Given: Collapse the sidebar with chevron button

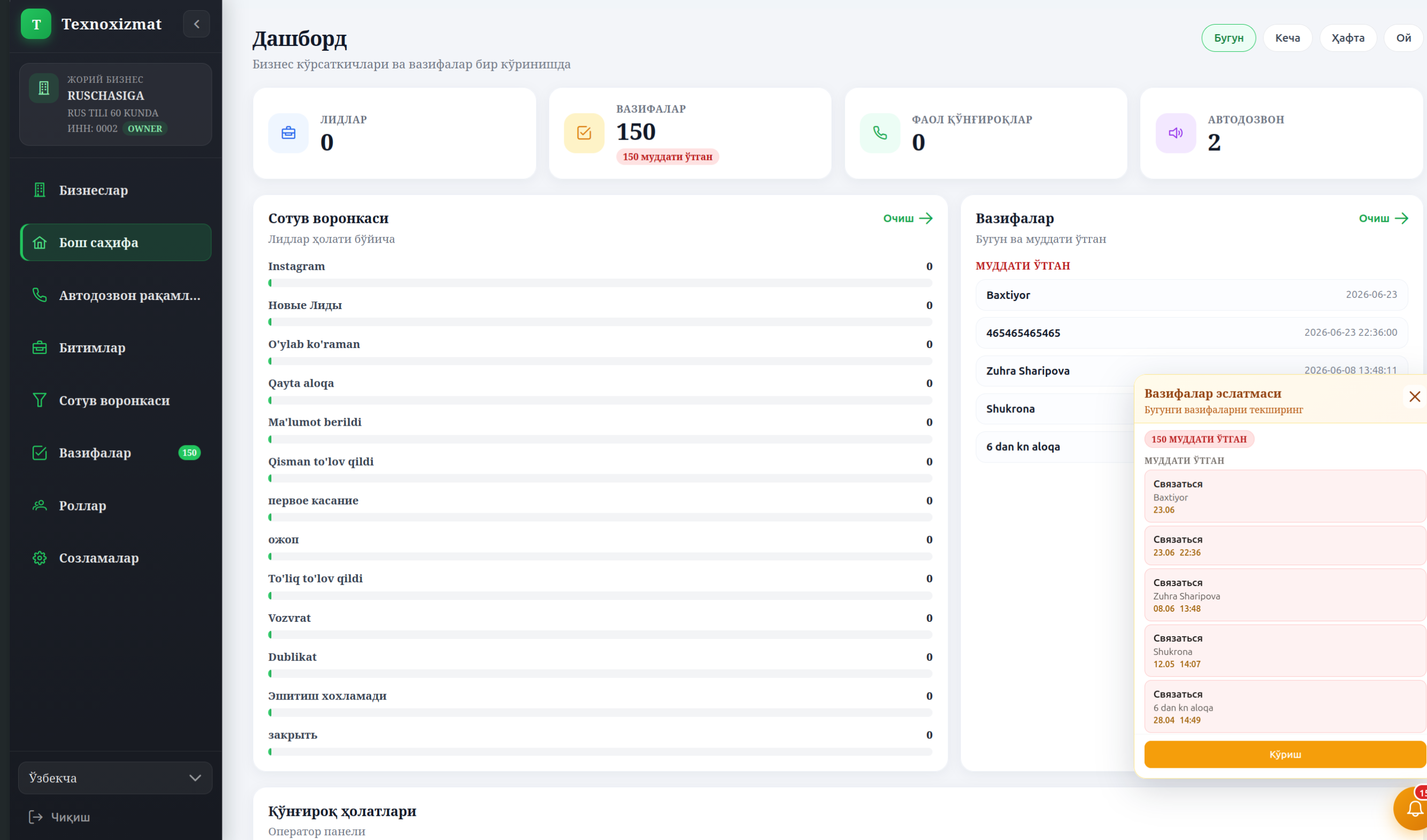Looking at the screenshot, I should pos(196,24).
